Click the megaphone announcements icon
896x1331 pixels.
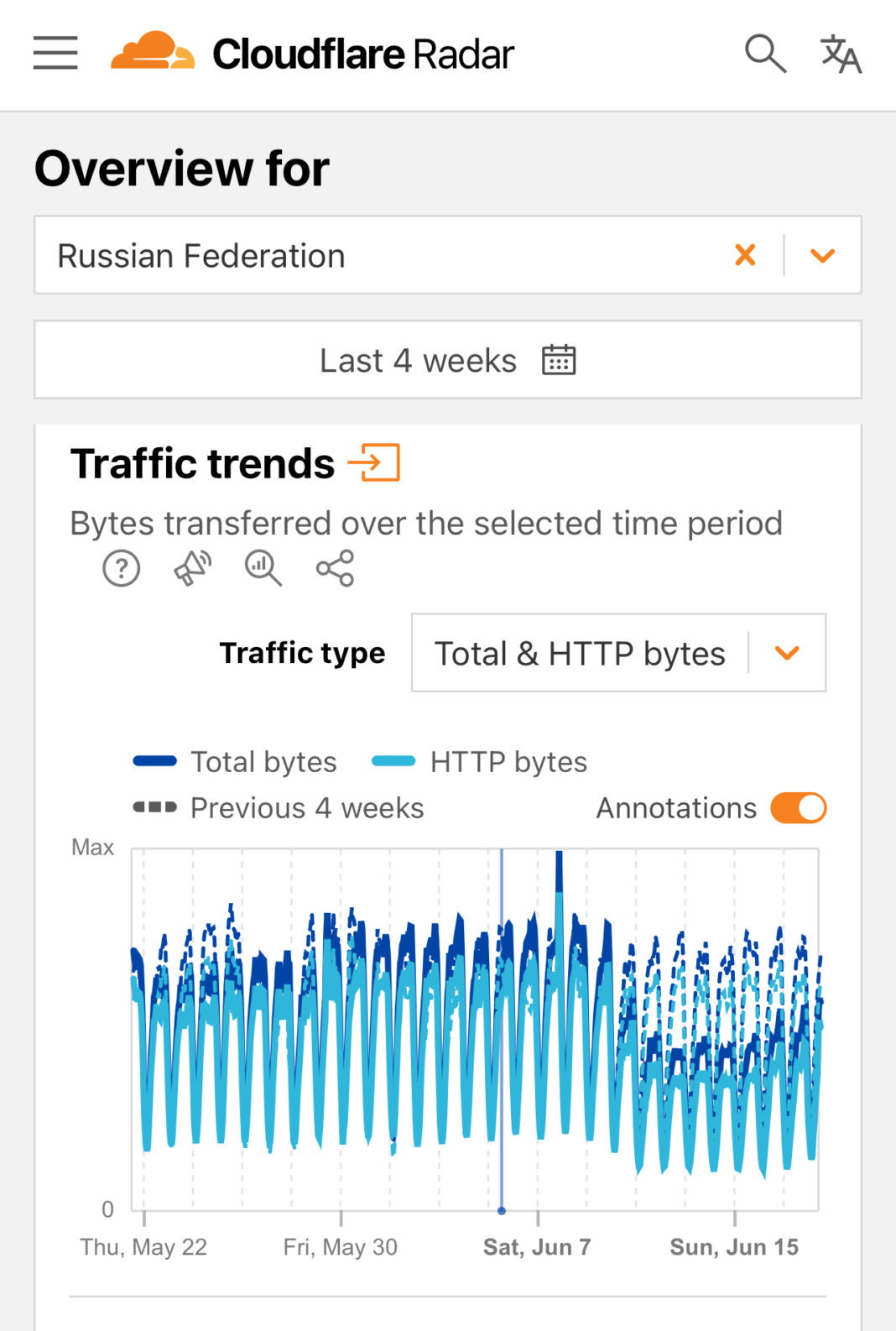point(193,569)
